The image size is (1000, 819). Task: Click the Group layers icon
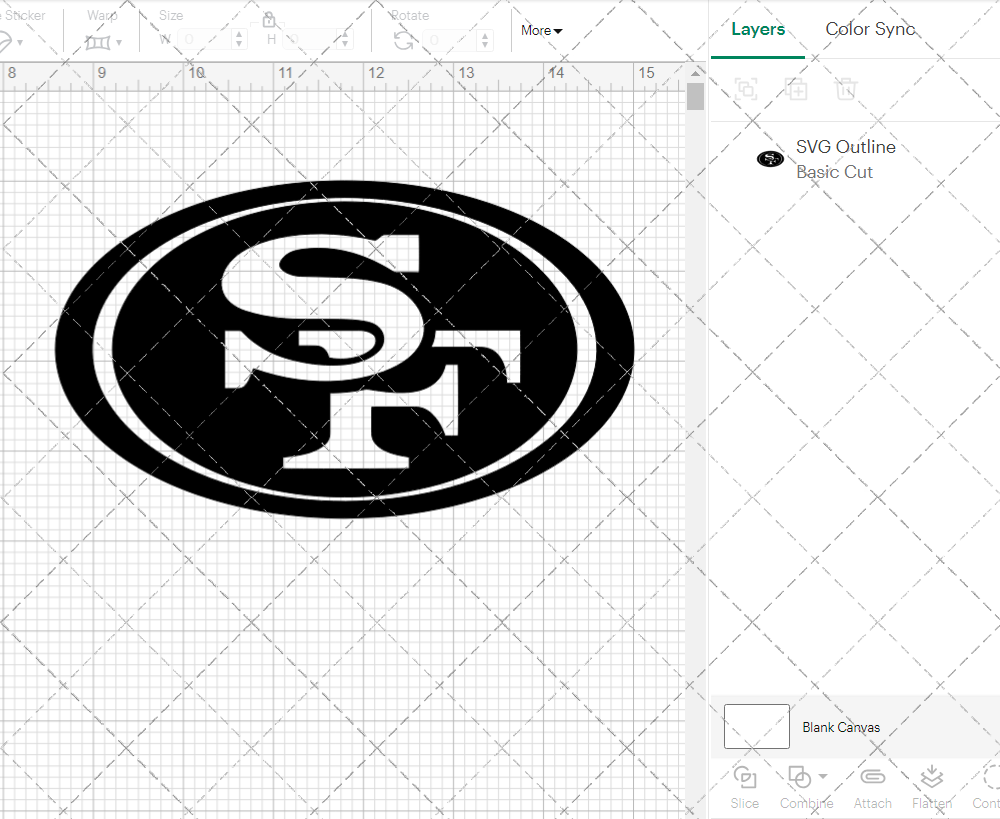(x=746, y=88)
